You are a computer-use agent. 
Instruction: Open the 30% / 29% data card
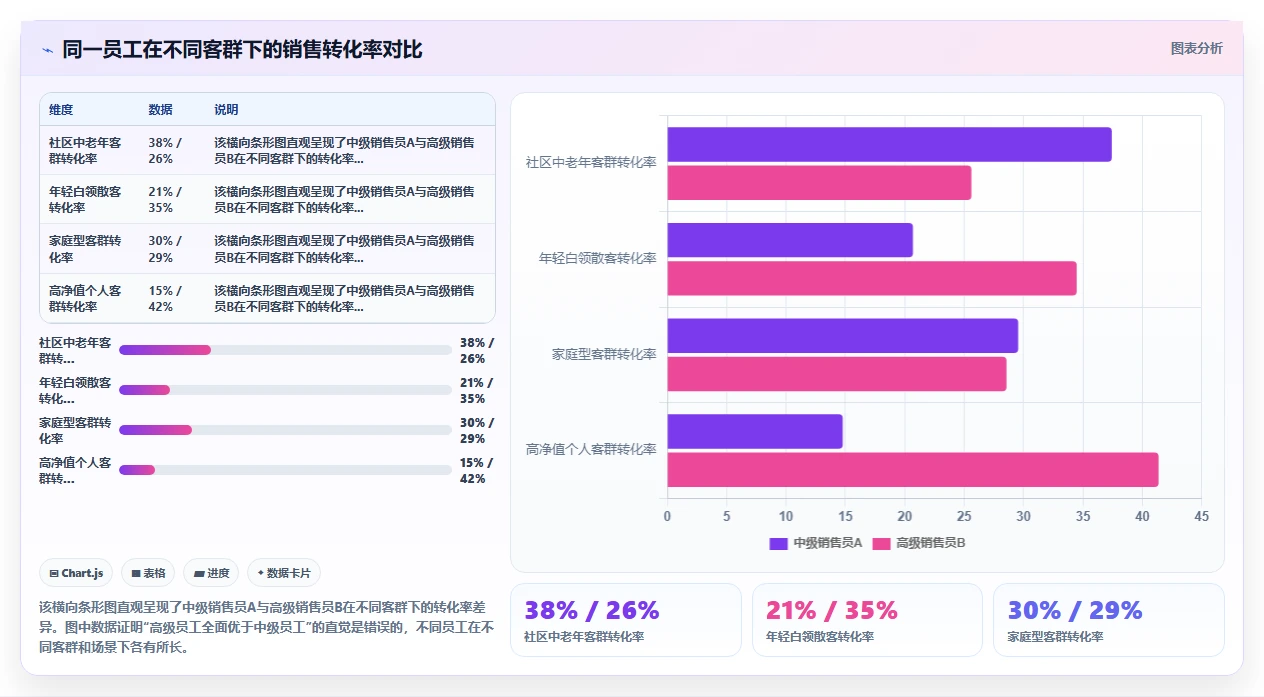pyautogui.click(x=1108, y=620)
